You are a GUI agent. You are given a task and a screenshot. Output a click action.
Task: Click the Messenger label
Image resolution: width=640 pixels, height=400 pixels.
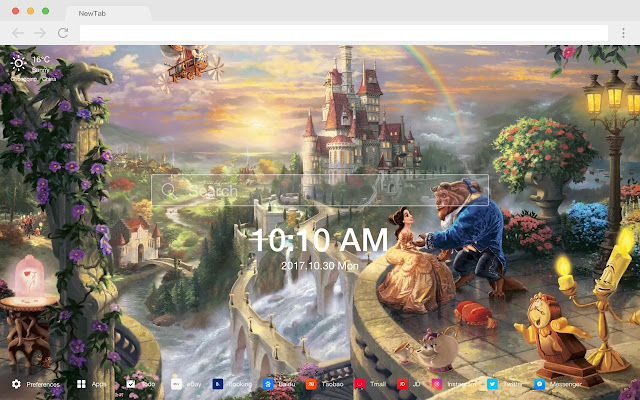pos(565,384)
